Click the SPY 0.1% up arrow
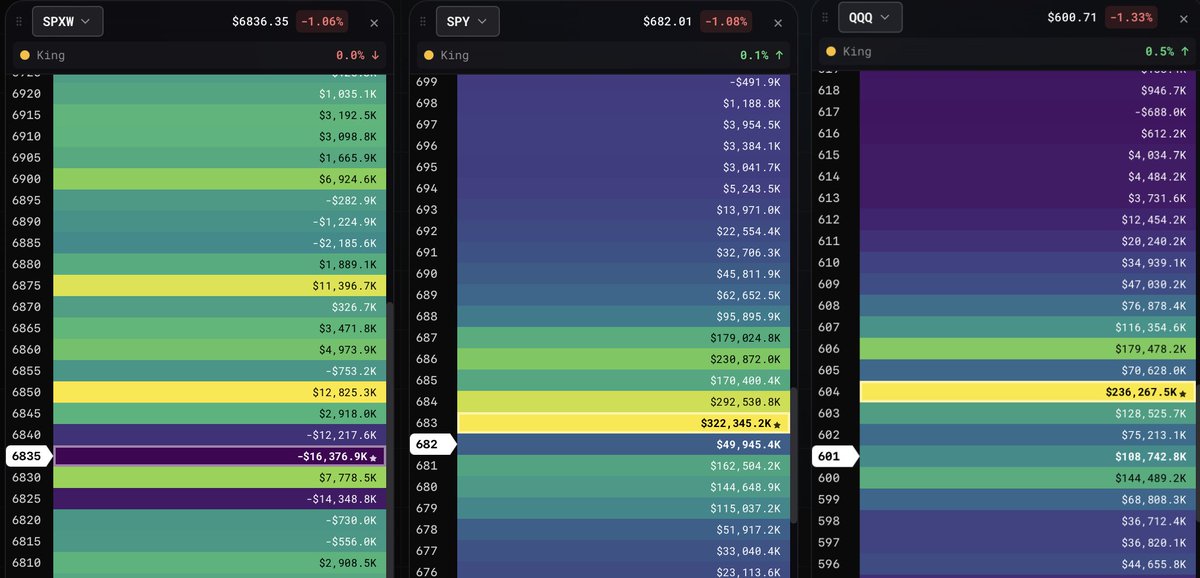1200x578 pixels. [777, 56]
